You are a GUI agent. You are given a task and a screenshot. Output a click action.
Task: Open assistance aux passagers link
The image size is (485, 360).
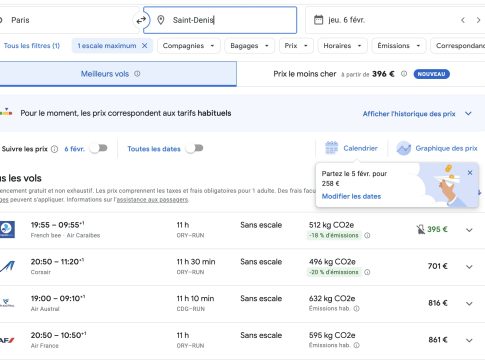tap(152, 200)
